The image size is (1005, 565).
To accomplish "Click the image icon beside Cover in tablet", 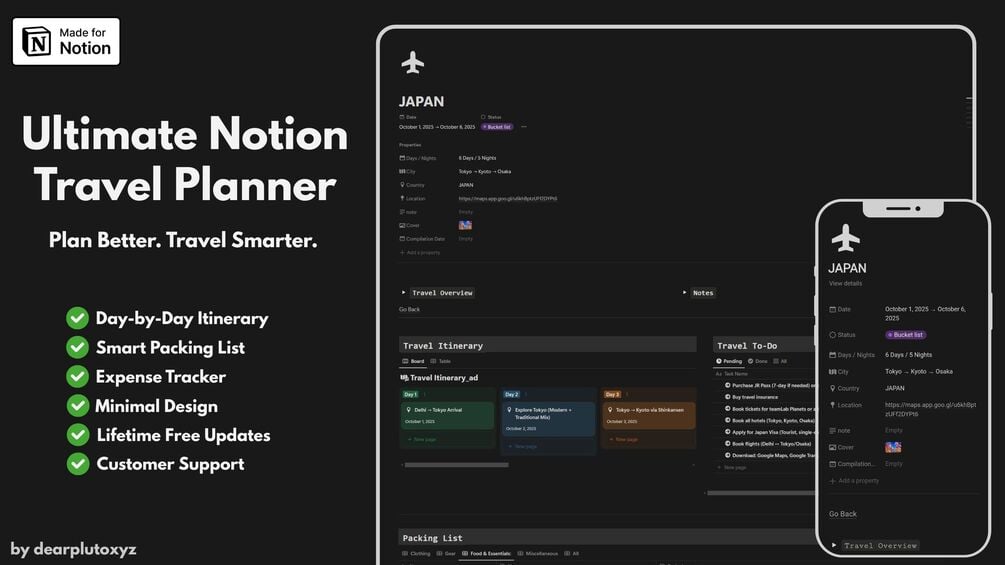I will tap(402, 225).
